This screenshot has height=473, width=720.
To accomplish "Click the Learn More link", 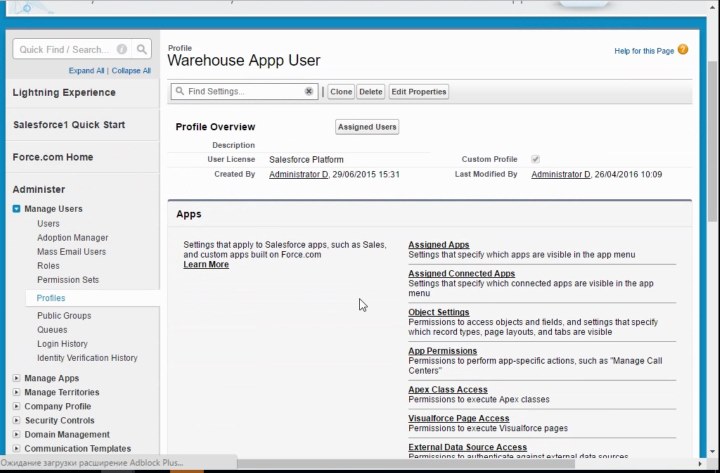I will pos(206,265).
